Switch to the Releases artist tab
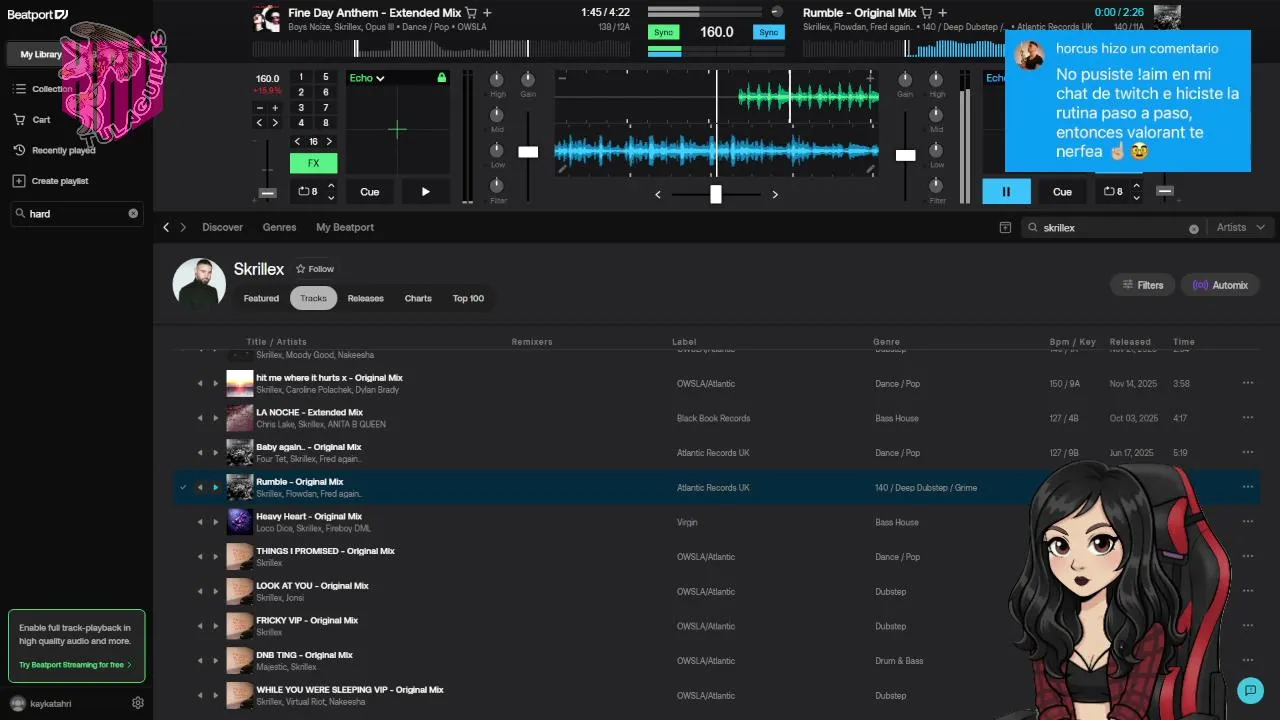The image size is (1280, 720). click(x=365, y=298)
